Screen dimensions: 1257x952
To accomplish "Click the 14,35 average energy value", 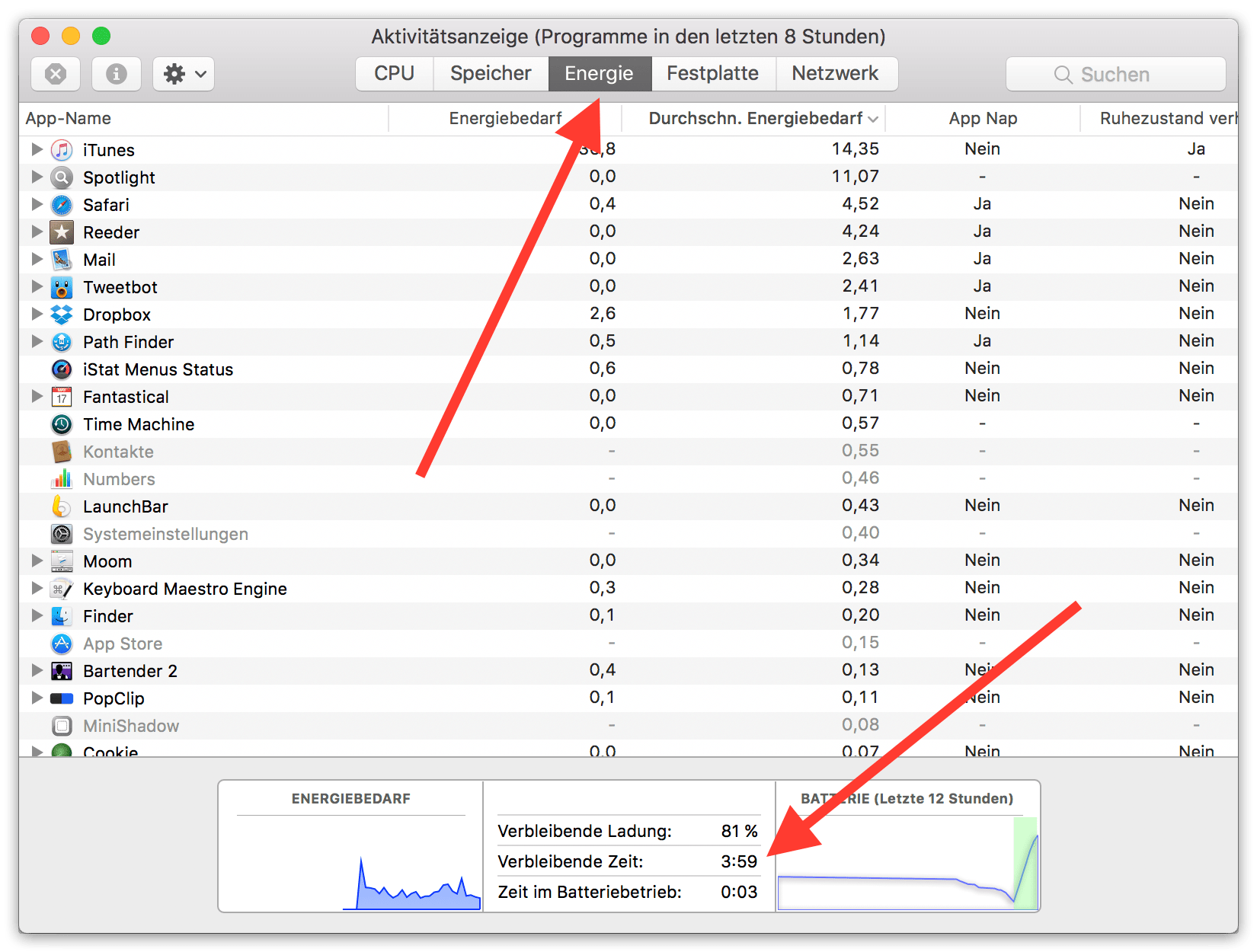I will pyautogui.click(x=856, y=149).
